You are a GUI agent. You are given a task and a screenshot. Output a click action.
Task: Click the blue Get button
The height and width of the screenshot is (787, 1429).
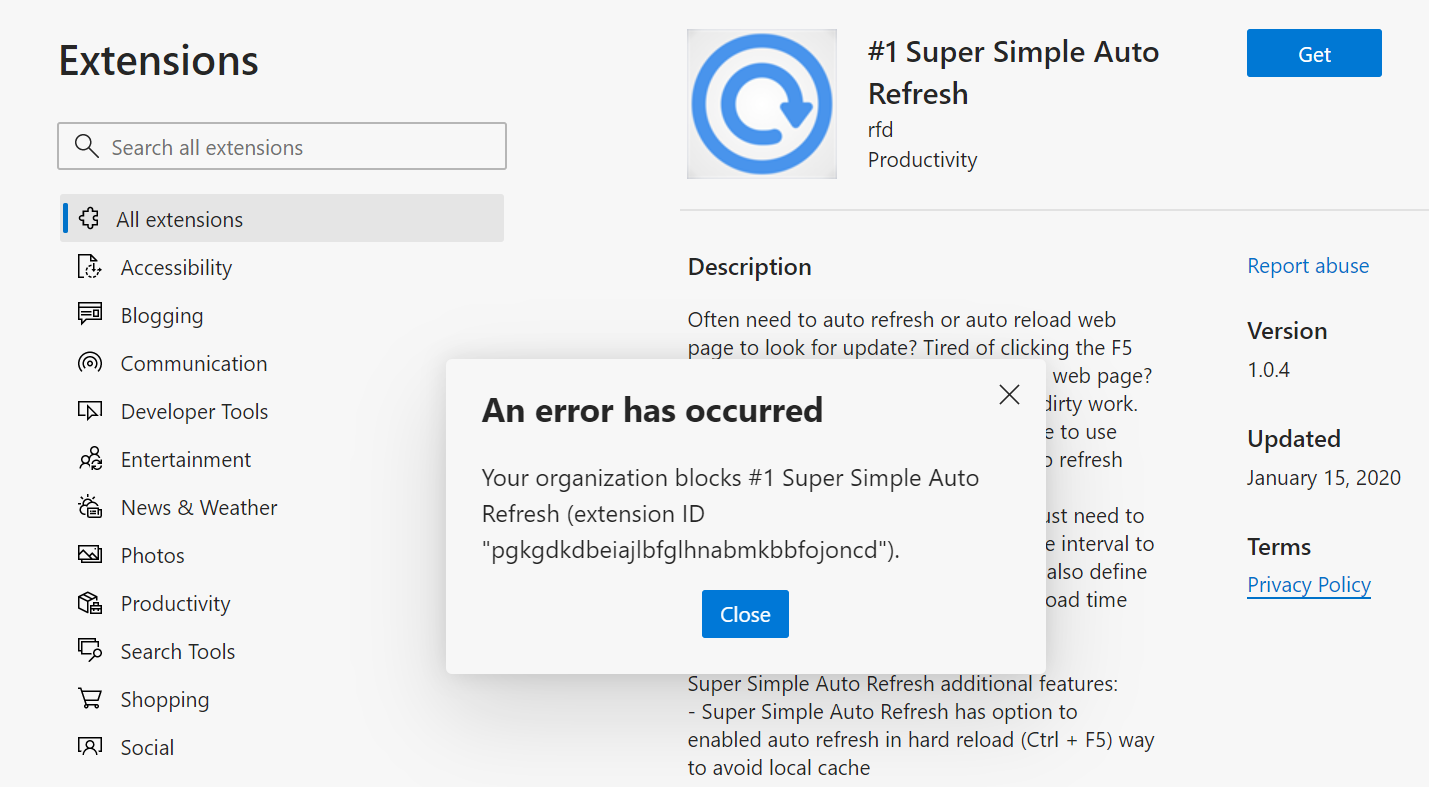[x=1314, y=53]
